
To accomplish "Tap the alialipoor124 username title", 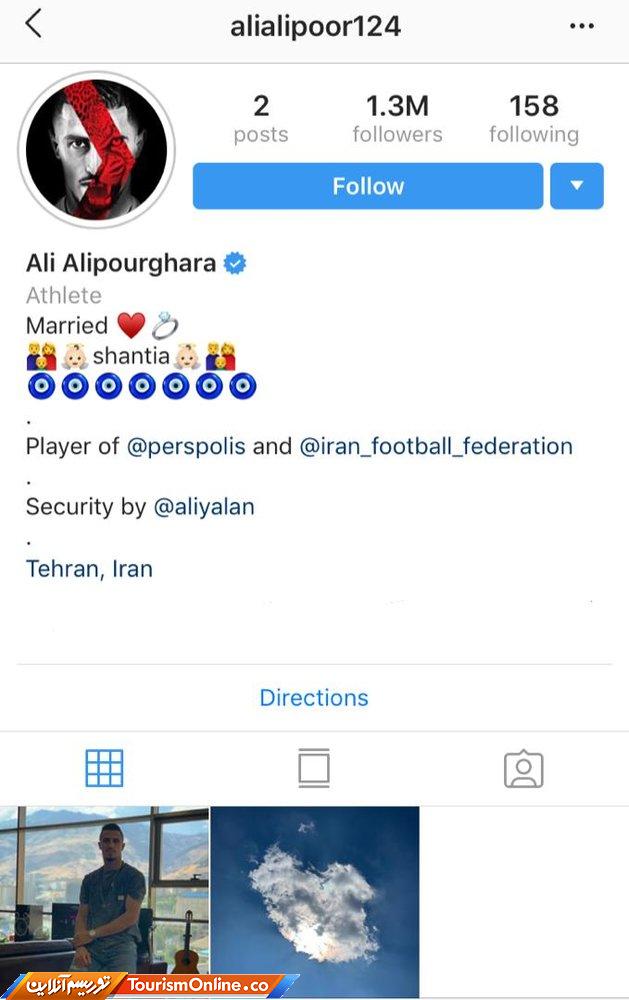I will click(315, 27).
